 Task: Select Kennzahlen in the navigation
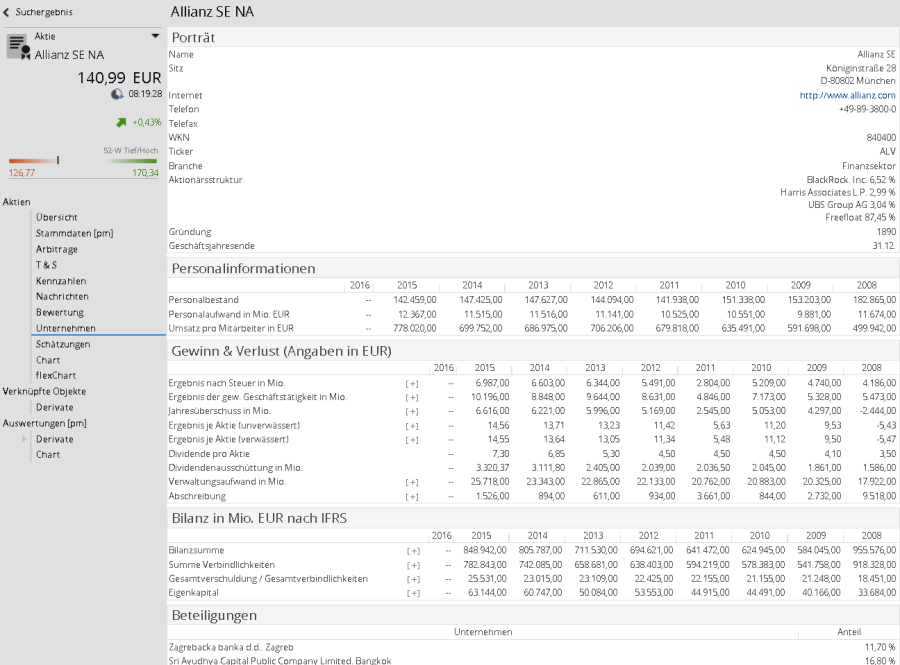click(60, 281)
